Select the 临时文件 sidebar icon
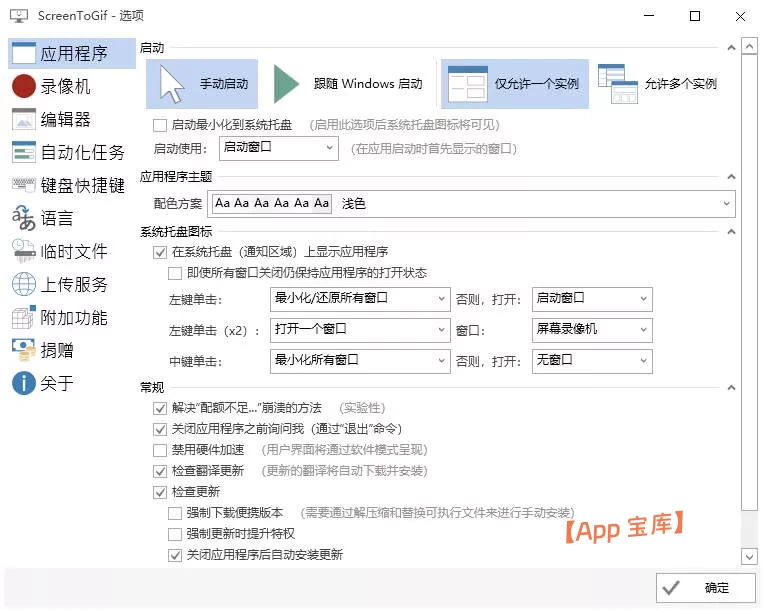765x610 pixels. coord(24,251)
